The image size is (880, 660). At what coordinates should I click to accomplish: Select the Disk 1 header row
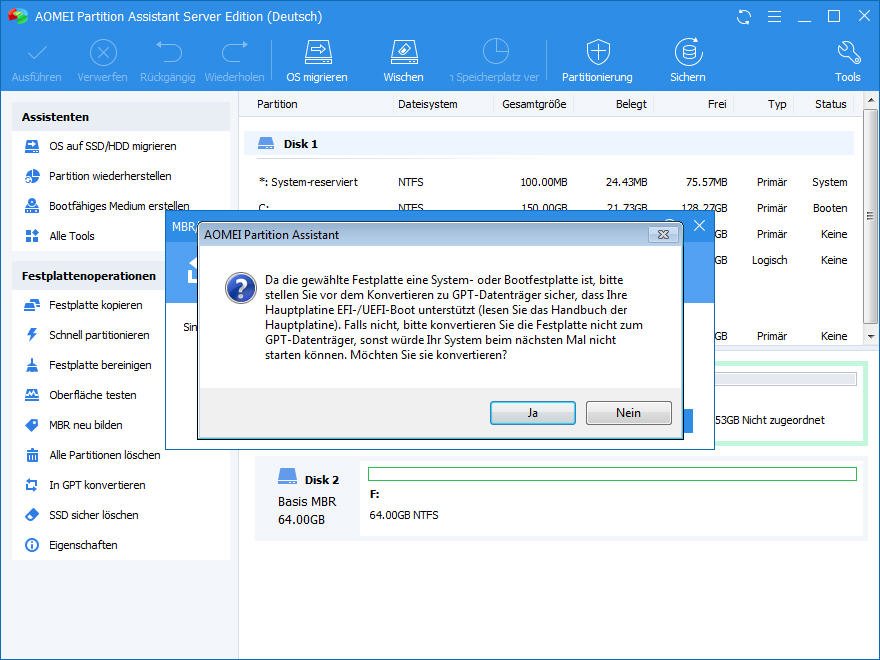(549, 144)
